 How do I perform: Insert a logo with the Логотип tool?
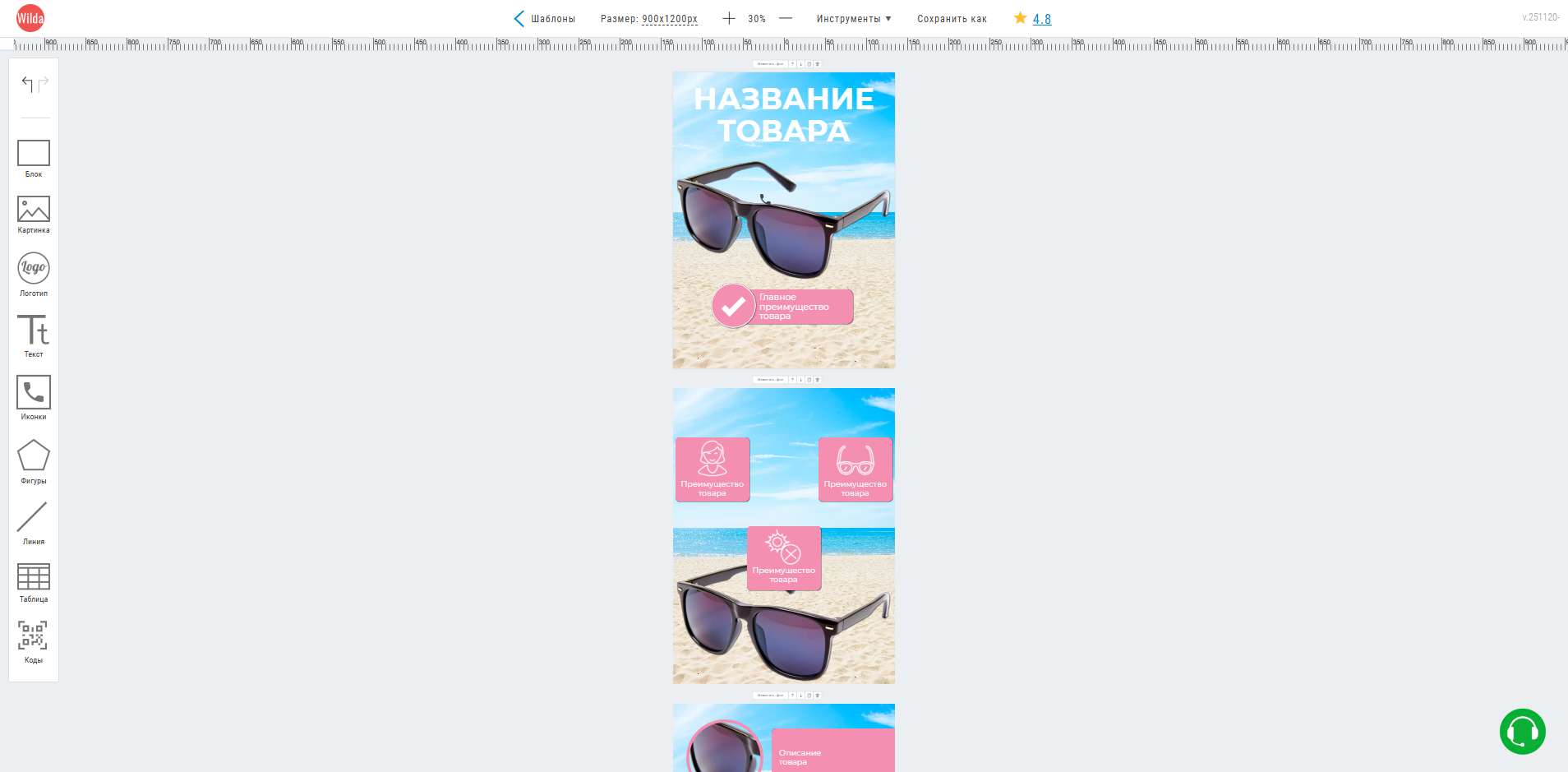pyautogui.click(x=34, y=275)
